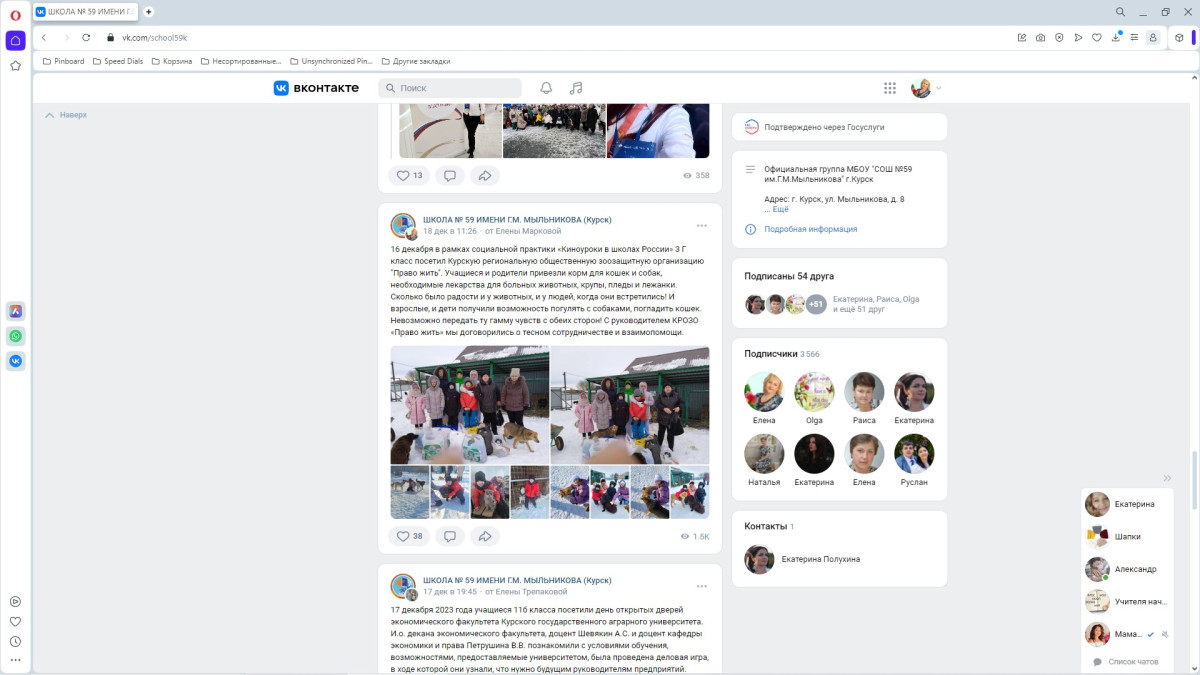Screen dimensions: 1200x675
Task: Open the sidebar three-dots settings
Action: point(15,660)
